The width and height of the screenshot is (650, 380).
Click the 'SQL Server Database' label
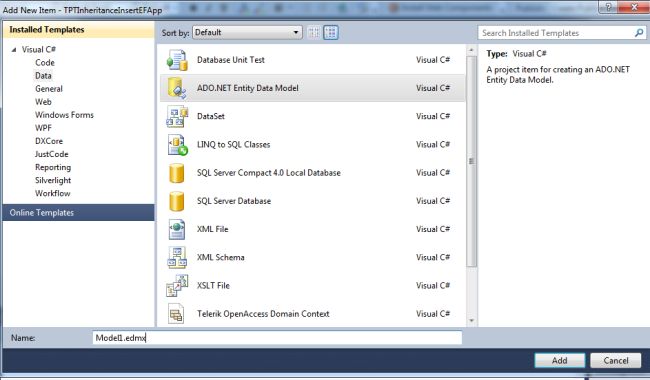[234, 201]
